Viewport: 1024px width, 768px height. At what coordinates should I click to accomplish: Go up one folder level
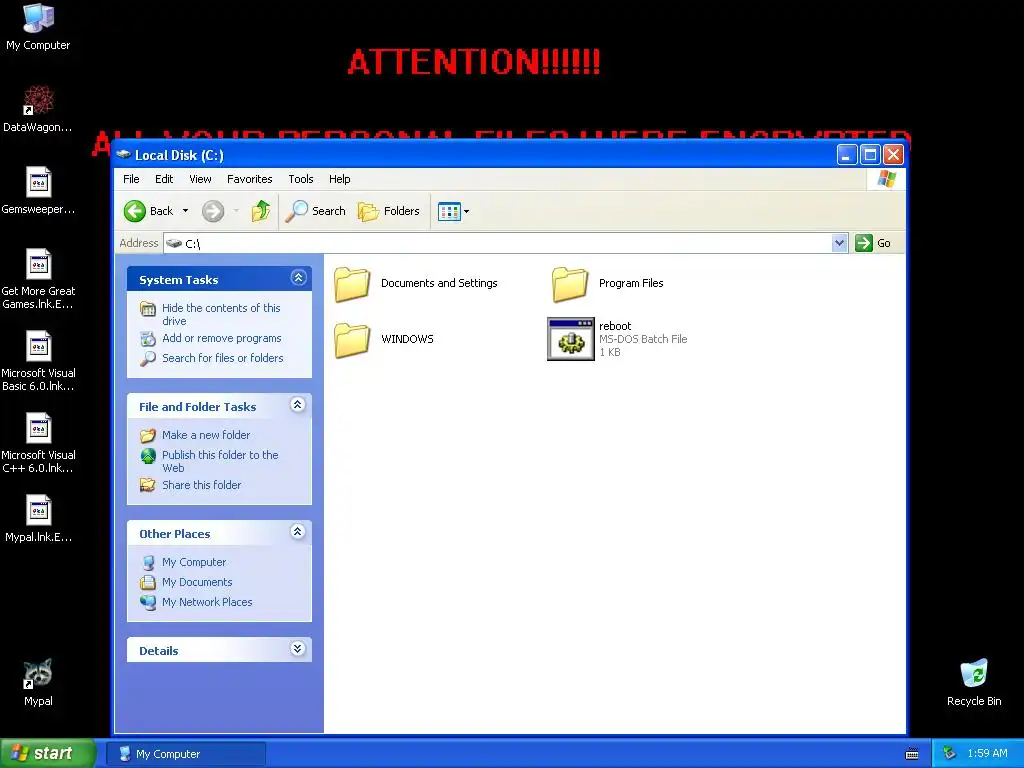click(261, 211)
